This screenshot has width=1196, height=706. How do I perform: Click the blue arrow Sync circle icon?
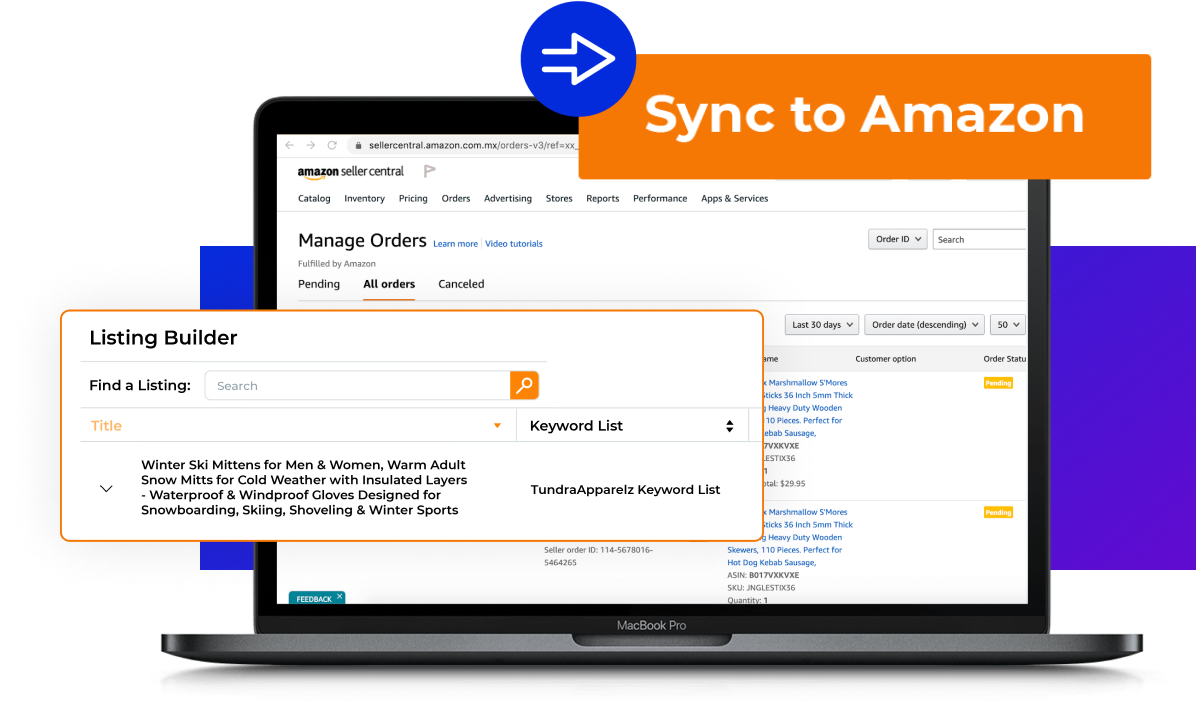pos(578,59)
